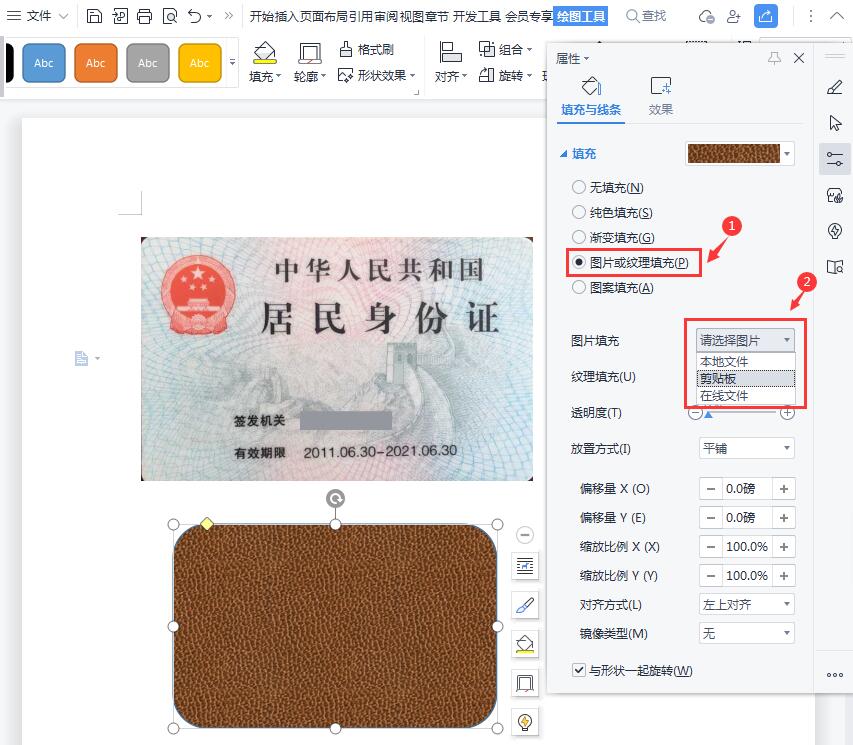Screen dimensions: 853x745
Task: Open the Mirror Type (镜像类型) dropdown
Action: [746, 633]
